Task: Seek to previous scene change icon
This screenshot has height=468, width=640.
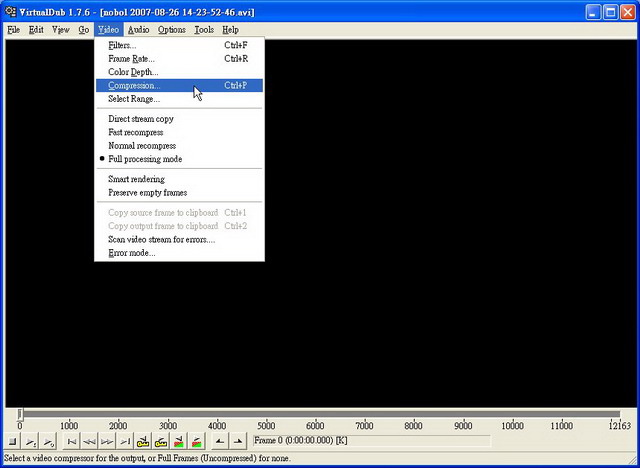Action: click(x=178, y=441)
